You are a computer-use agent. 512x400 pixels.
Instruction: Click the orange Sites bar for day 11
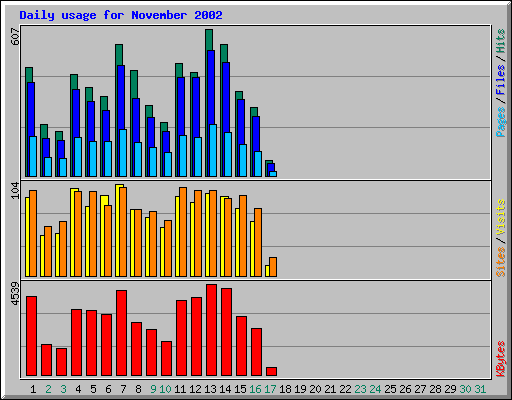183,232
